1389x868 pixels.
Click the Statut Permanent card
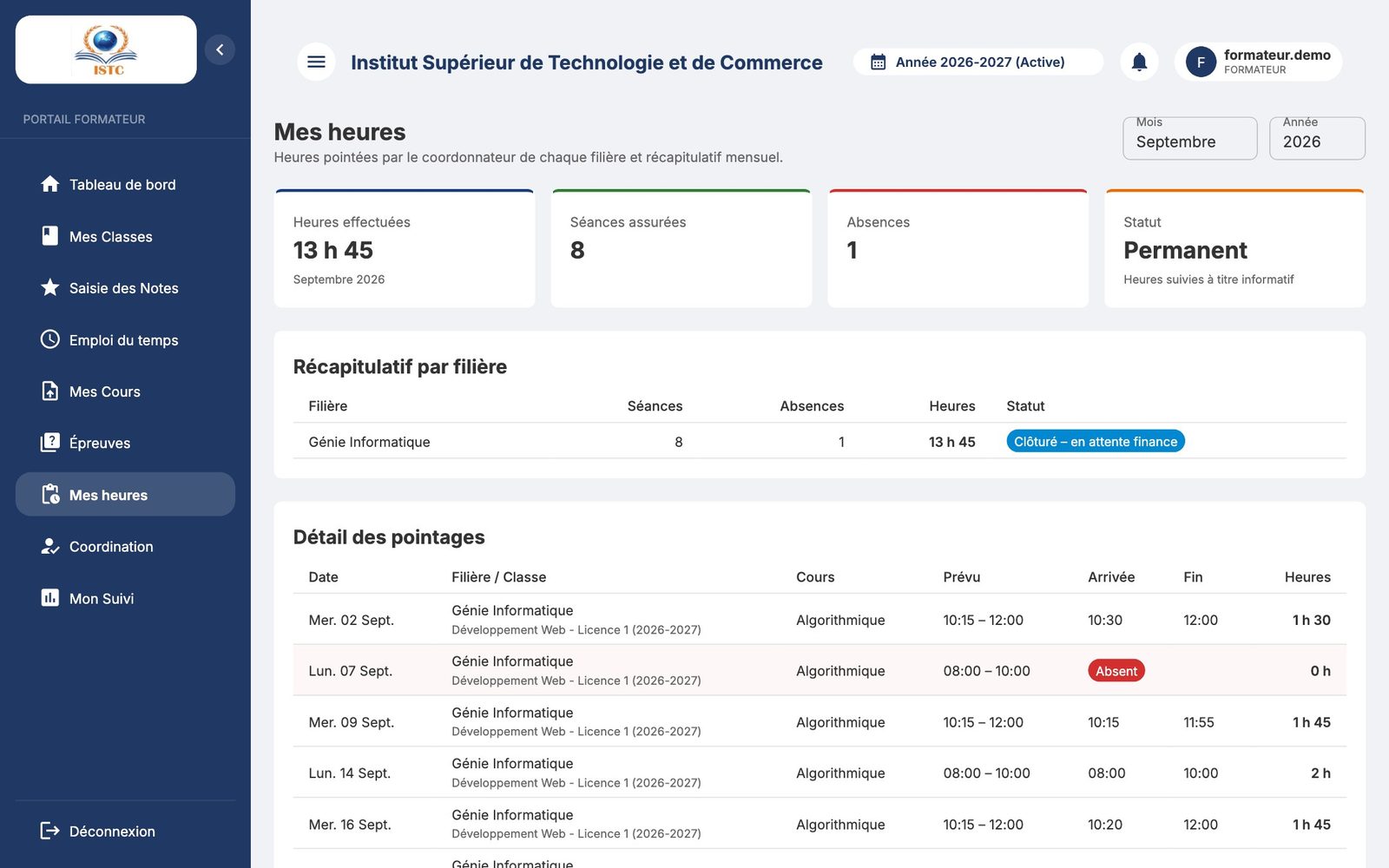coord(1234,248)
